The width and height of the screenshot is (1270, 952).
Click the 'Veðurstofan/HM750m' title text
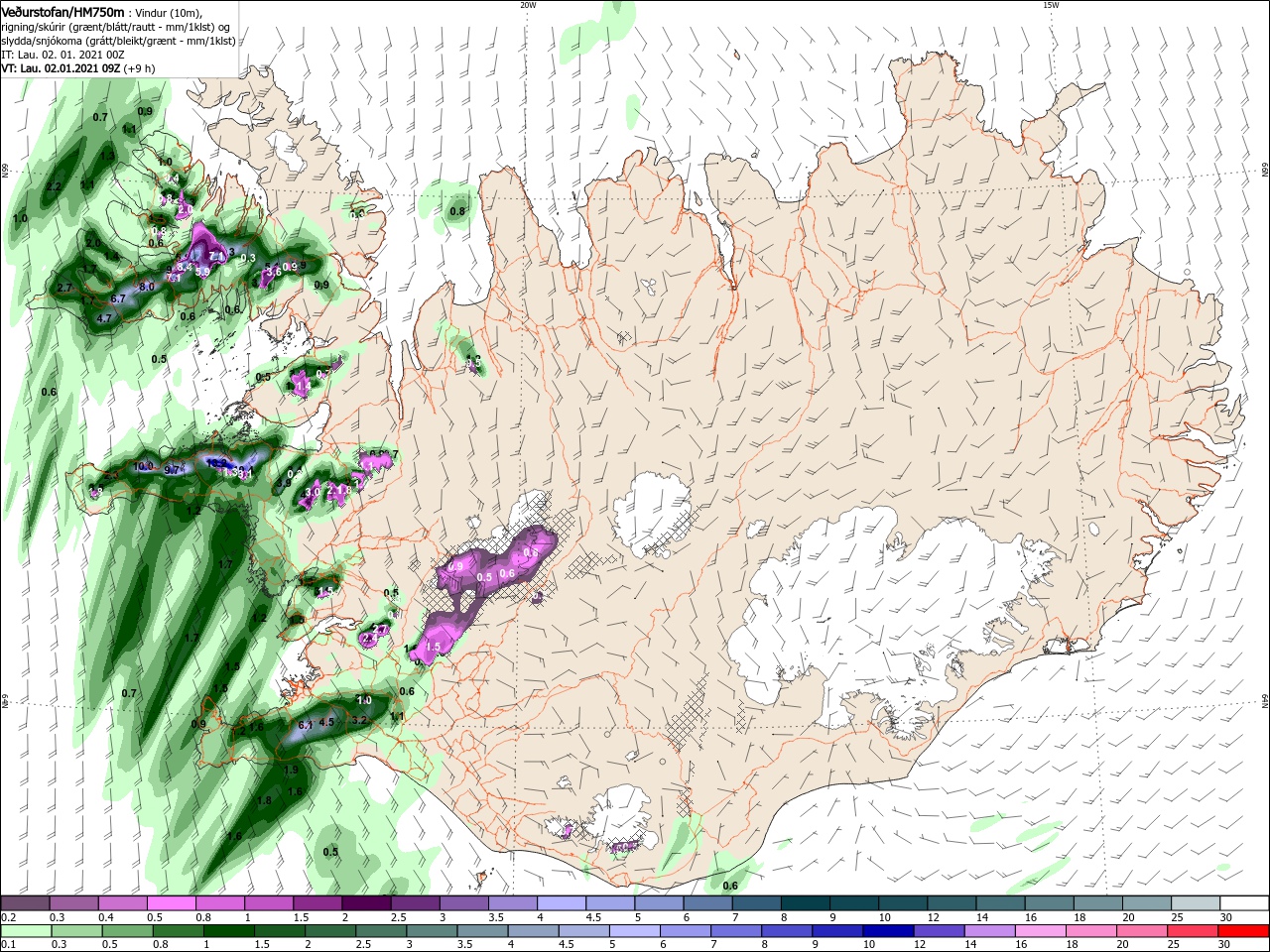pyautogui.click(x=63, y=11)
